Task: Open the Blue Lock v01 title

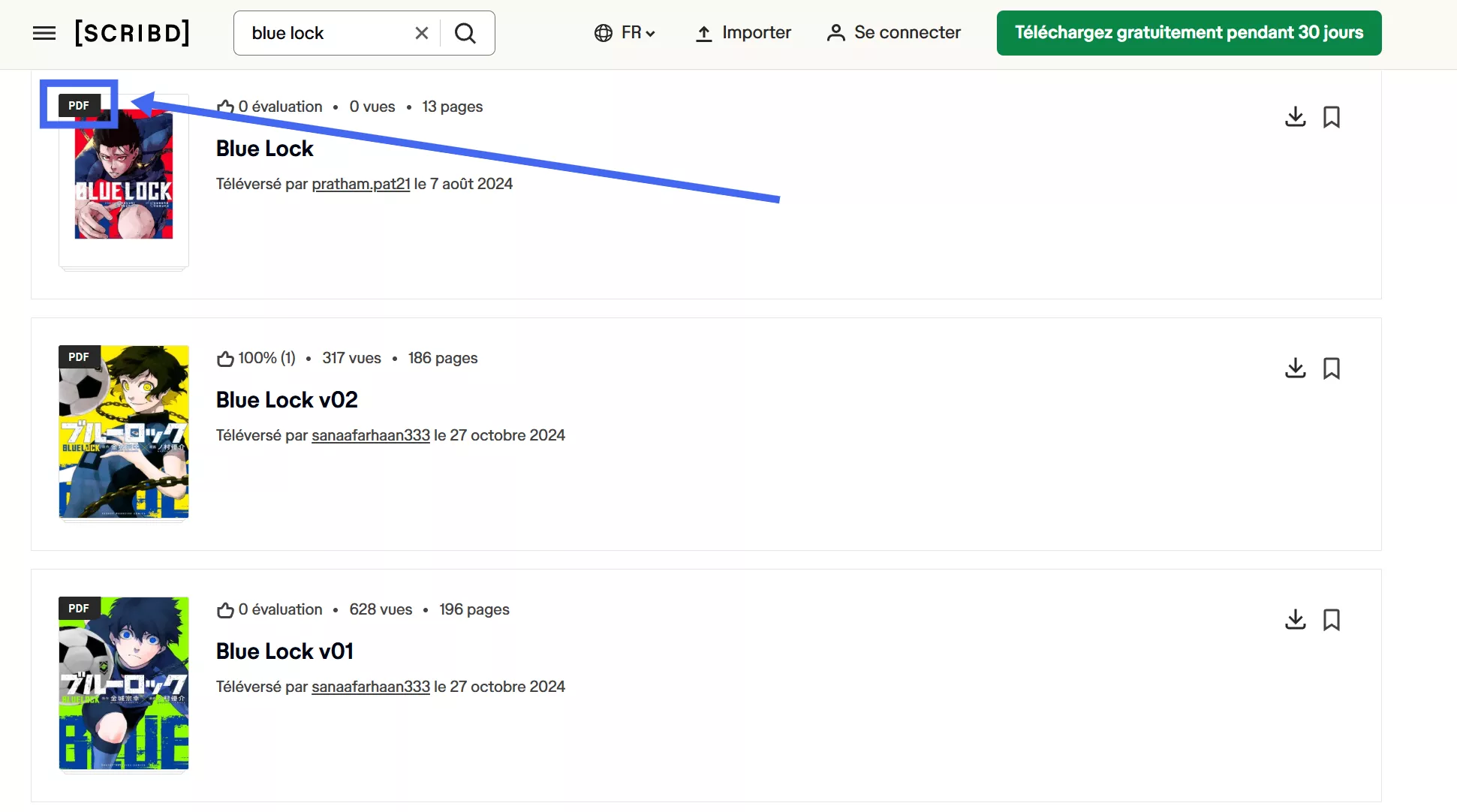Action: [284, 651]
